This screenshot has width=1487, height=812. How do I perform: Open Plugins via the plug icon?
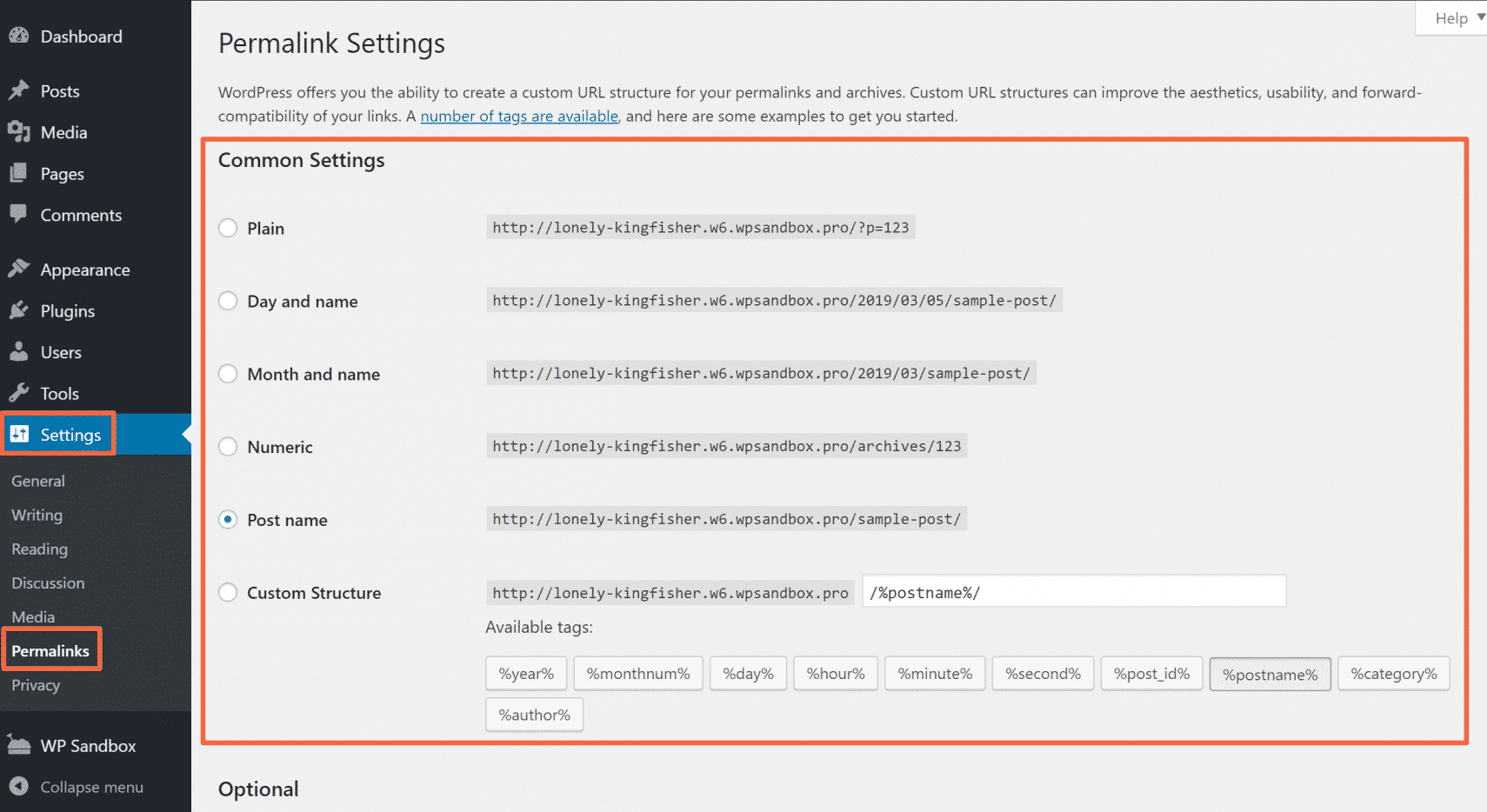[x=19, y=310]
